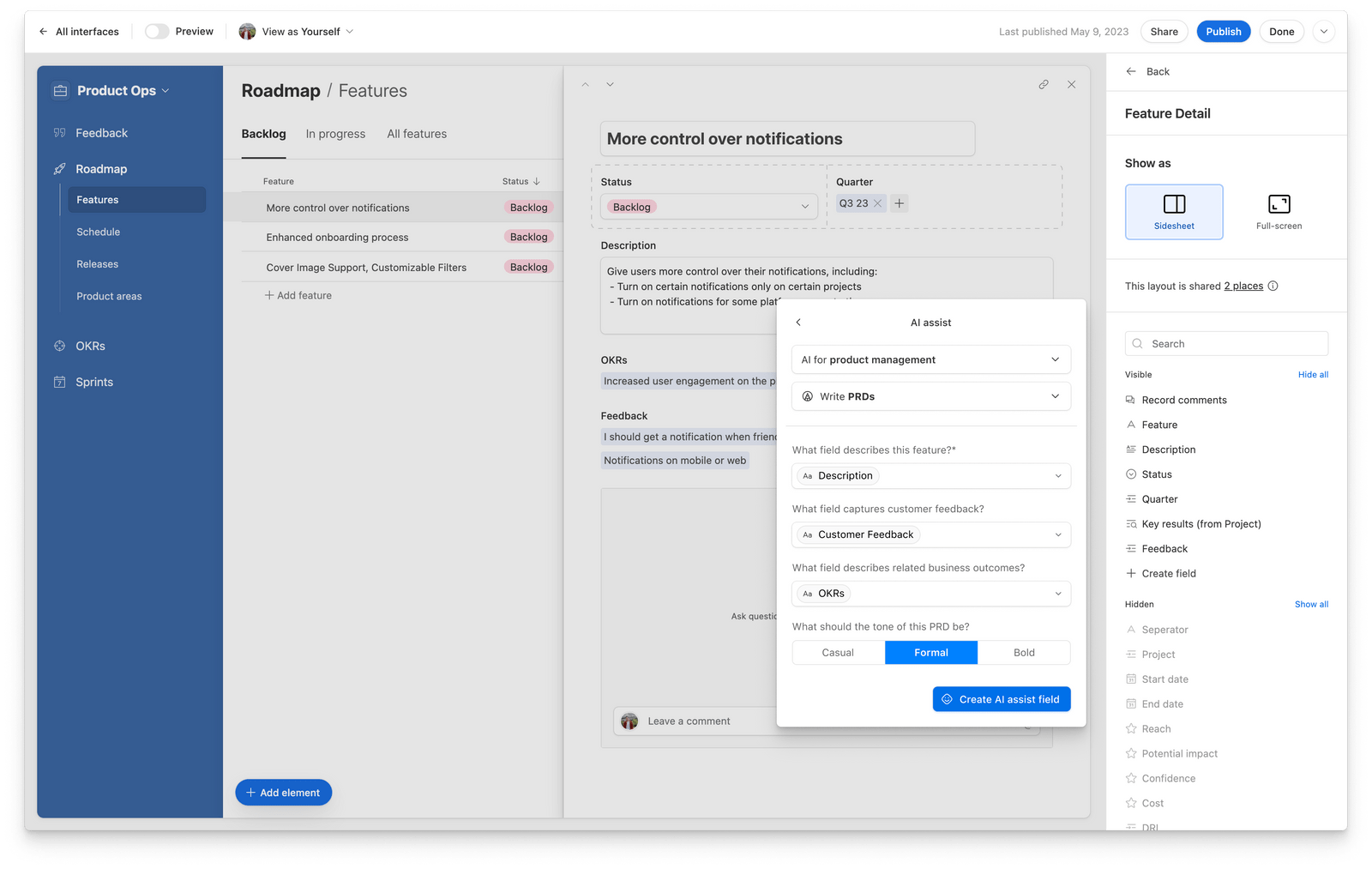
Task: Open the Status dropdown showing Backlog
Action: pos(707,206)
